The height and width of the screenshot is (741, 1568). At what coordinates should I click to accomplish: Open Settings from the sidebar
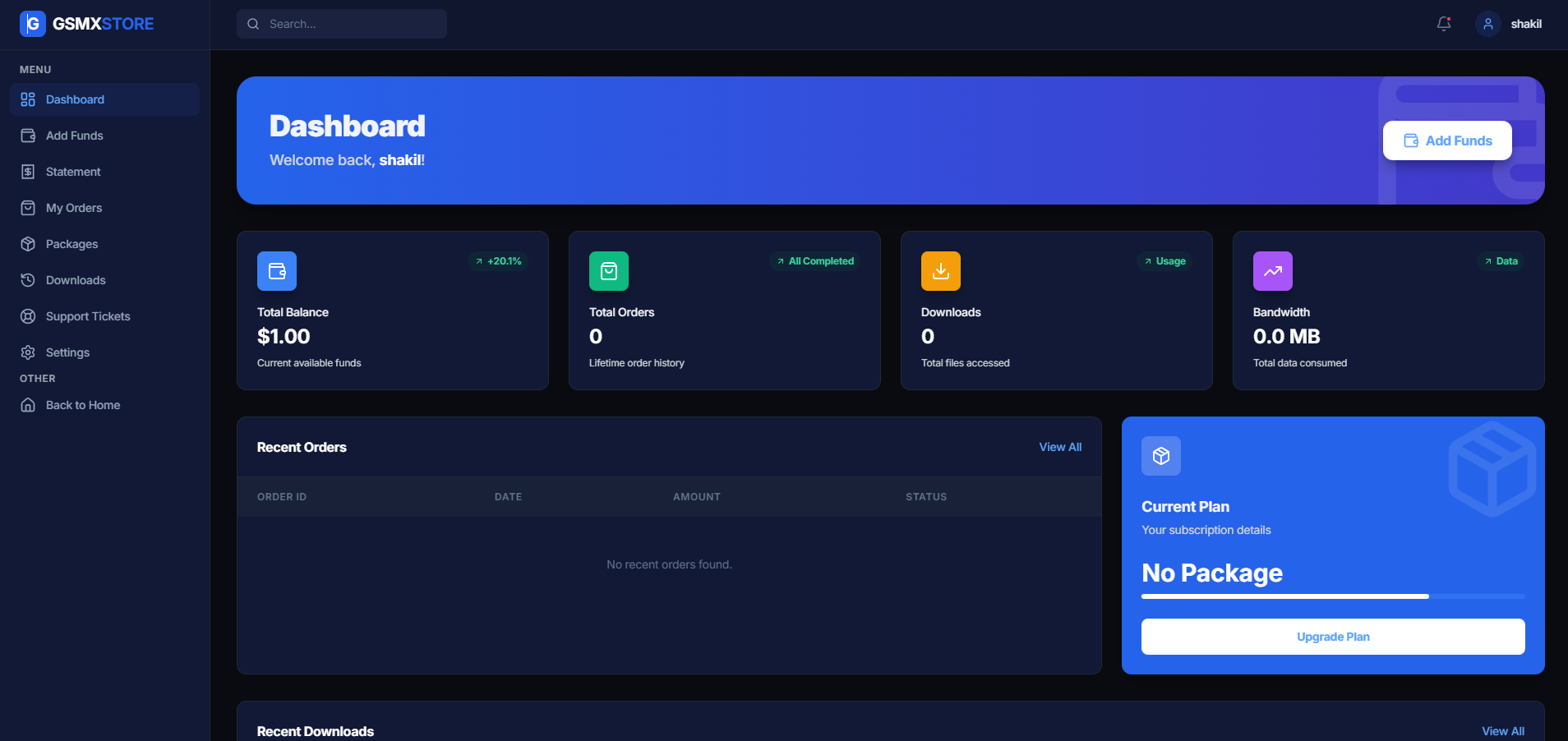coord(67,352)
